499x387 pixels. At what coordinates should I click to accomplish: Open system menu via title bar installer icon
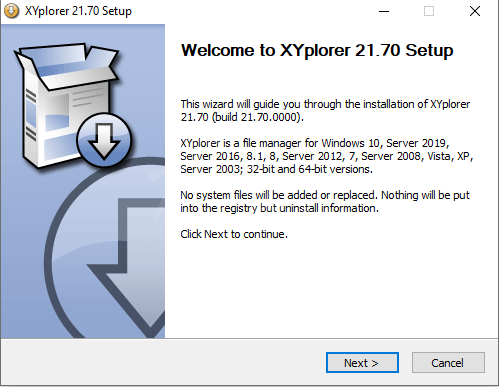[x=11, y=11]
